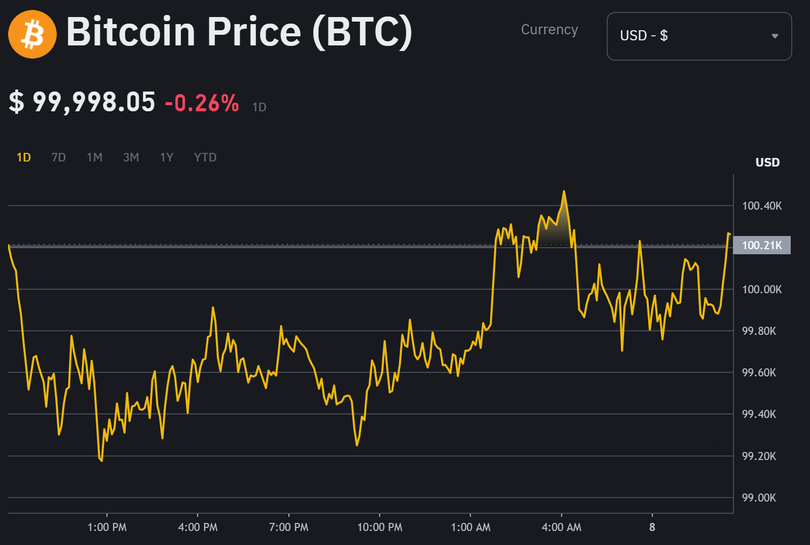
Task: Select the 1D time range tab
Action: [x=24, y=157]
